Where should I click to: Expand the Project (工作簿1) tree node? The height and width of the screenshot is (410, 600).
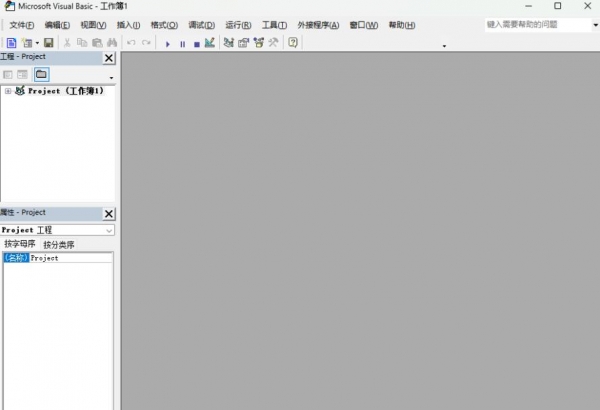pyautogui.click(x=8, y=91)
